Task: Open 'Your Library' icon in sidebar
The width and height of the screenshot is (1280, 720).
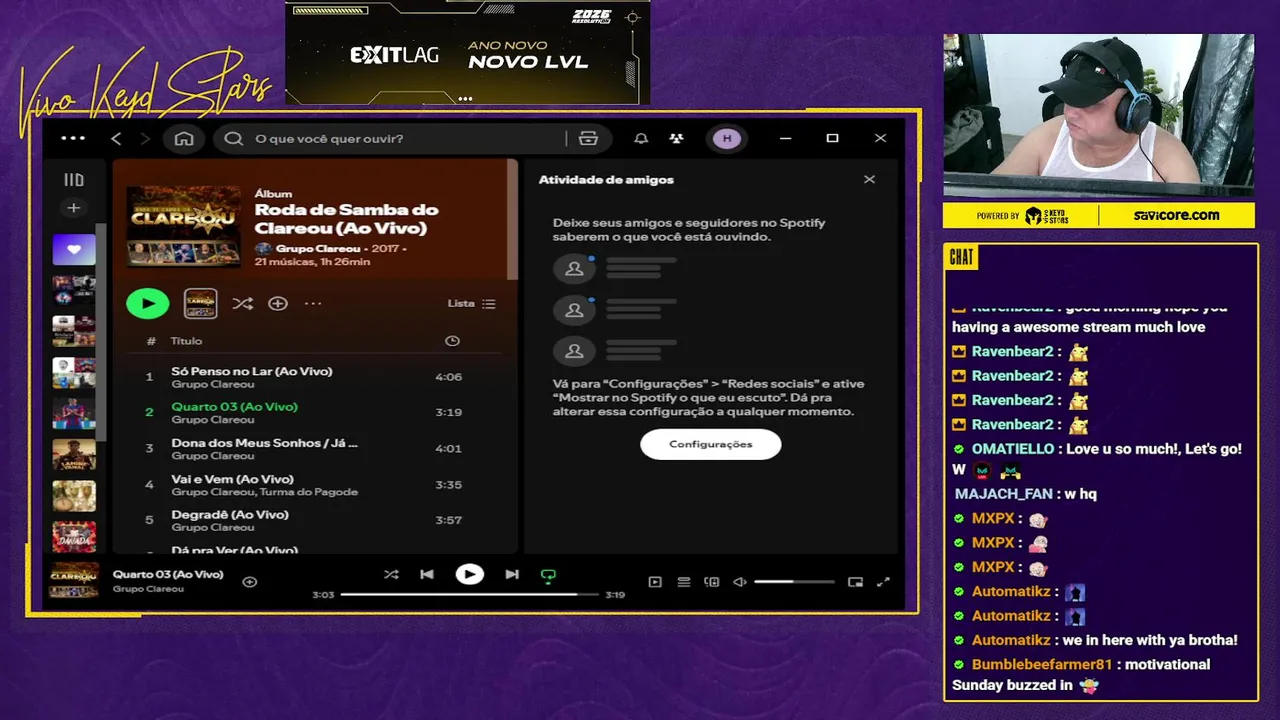Action: (x=74, y=180)
